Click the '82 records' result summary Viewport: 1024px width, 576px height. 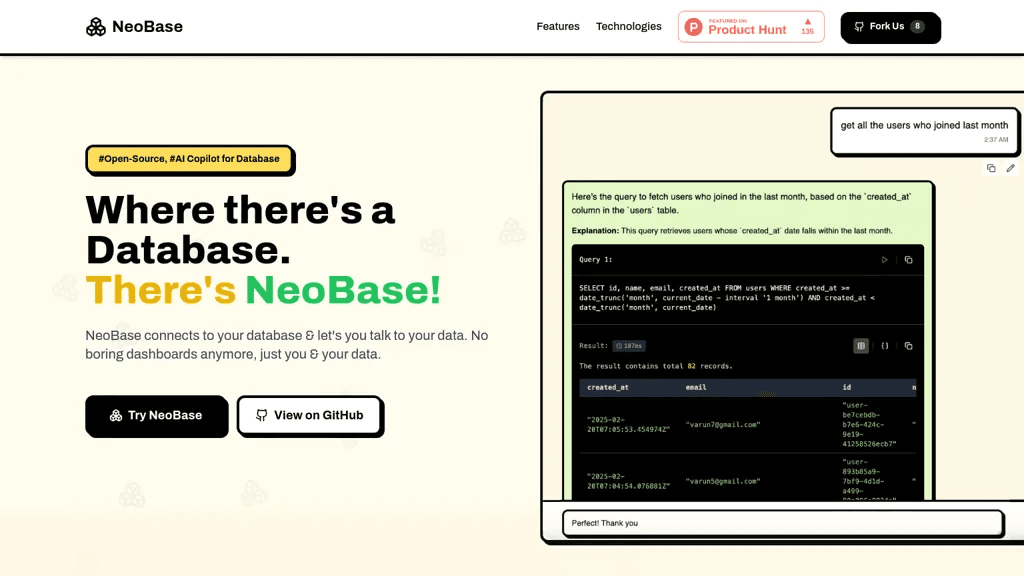click(656, 366)
